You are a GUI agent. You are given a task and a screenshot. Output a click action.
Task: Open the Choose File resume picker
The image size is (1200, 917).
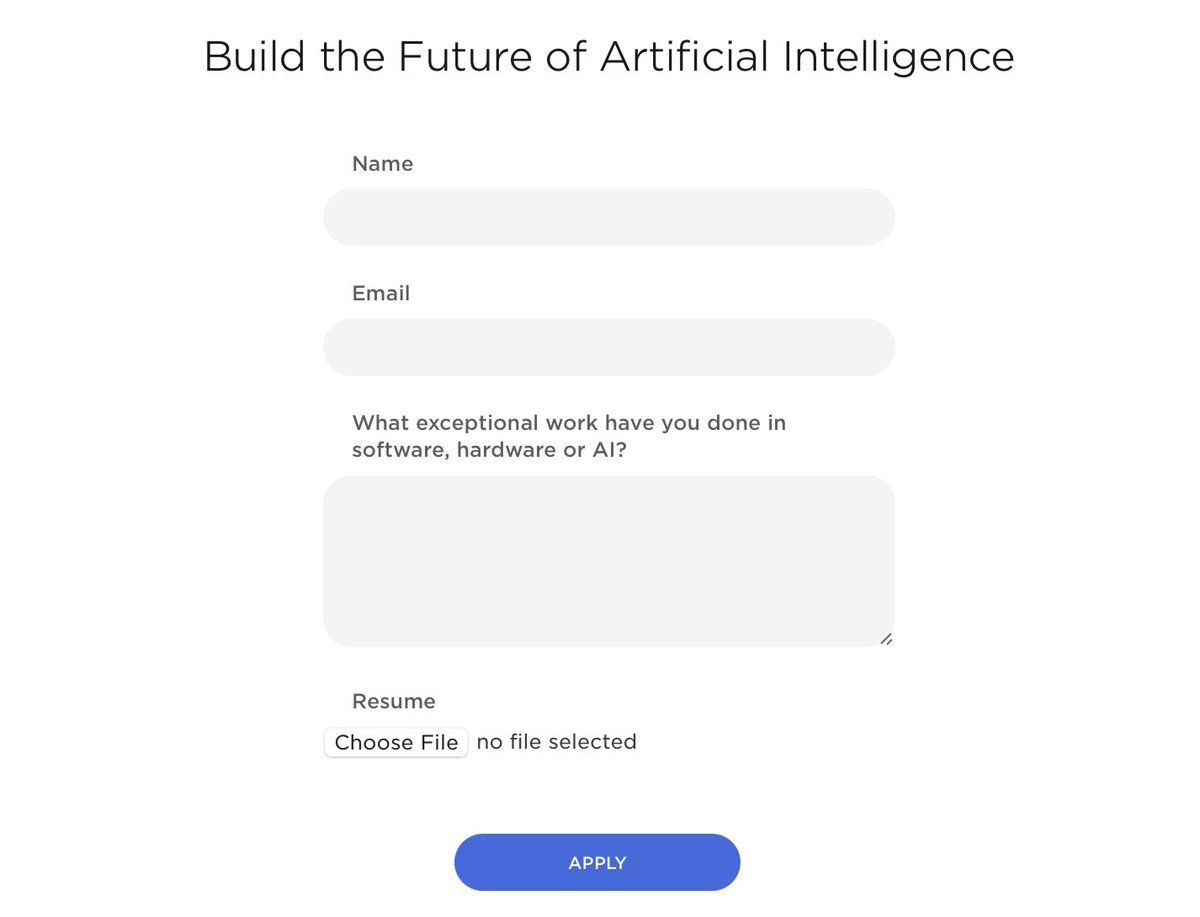point(396,742)
